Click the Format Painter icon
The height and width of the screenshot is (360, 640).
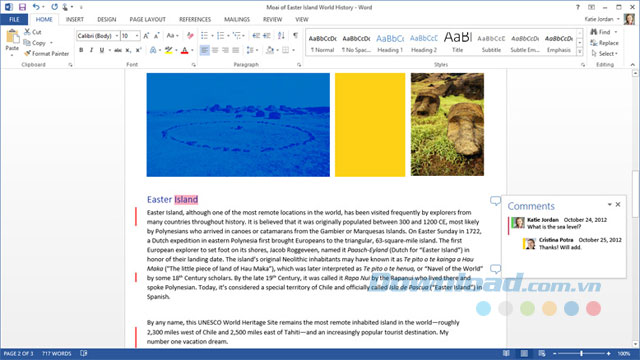coord(27,53)
